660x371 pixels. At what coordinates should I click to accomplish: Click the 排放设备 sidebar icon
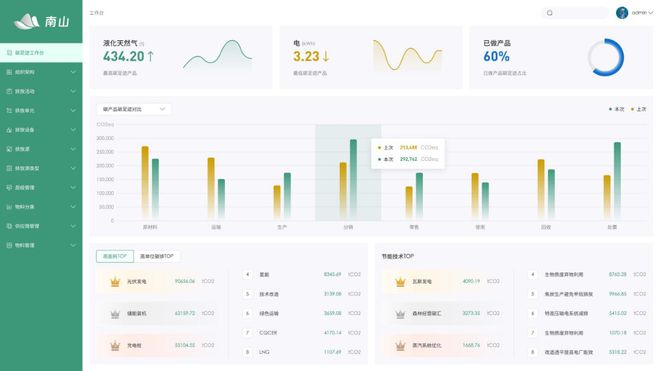[9, 130]
